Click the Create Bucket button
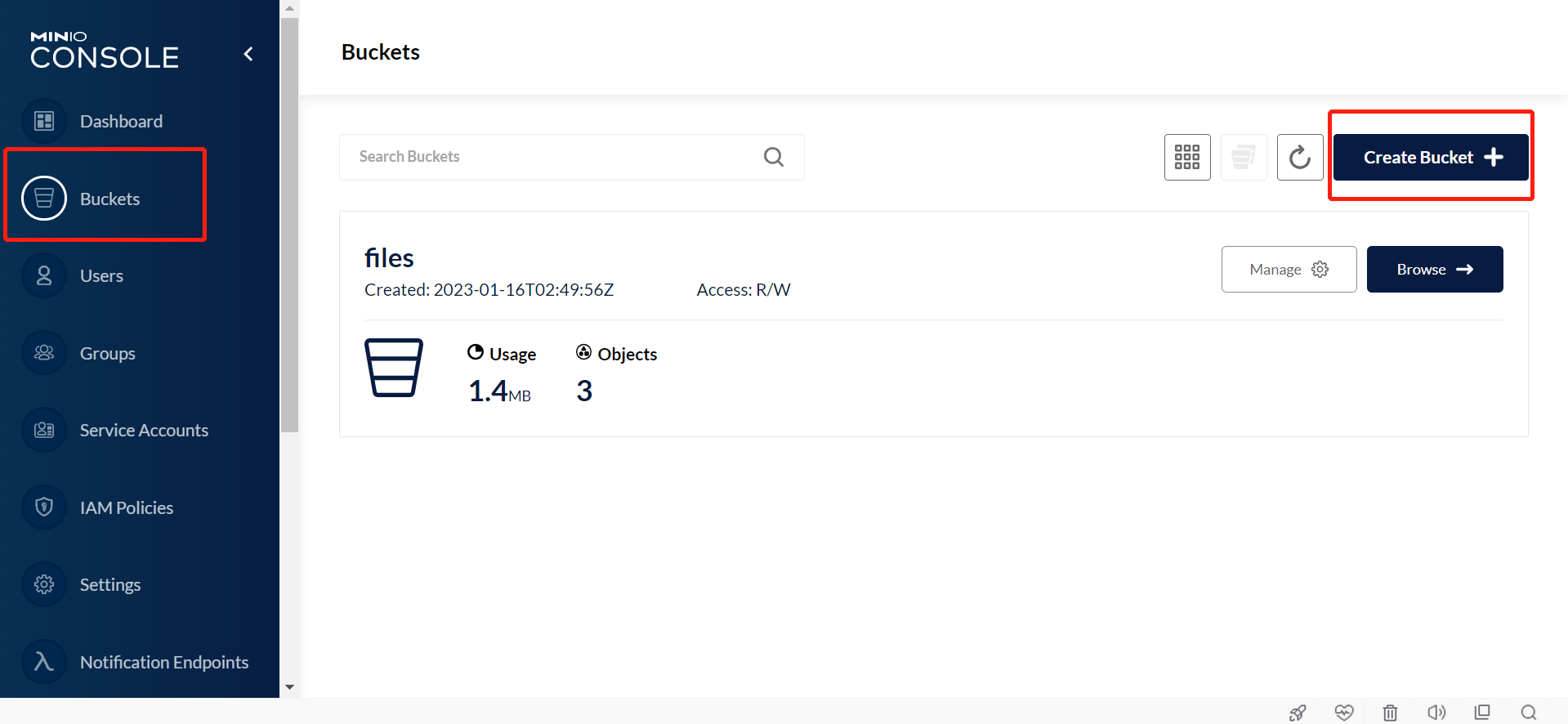The height and width of the screenshot is (724, 1568). (1430, 157)
